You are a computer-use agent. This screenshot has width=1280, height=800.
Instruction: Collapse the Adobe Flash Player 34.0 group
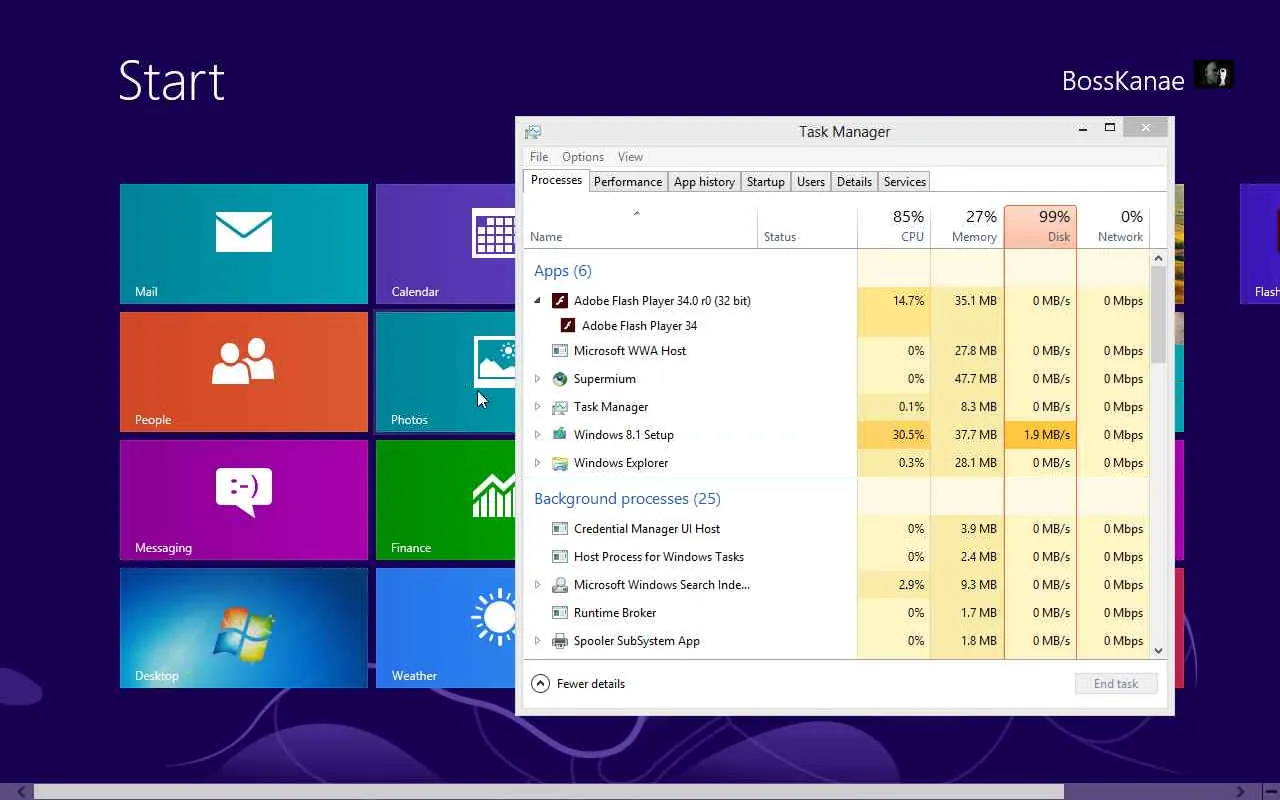pos(537,300)
